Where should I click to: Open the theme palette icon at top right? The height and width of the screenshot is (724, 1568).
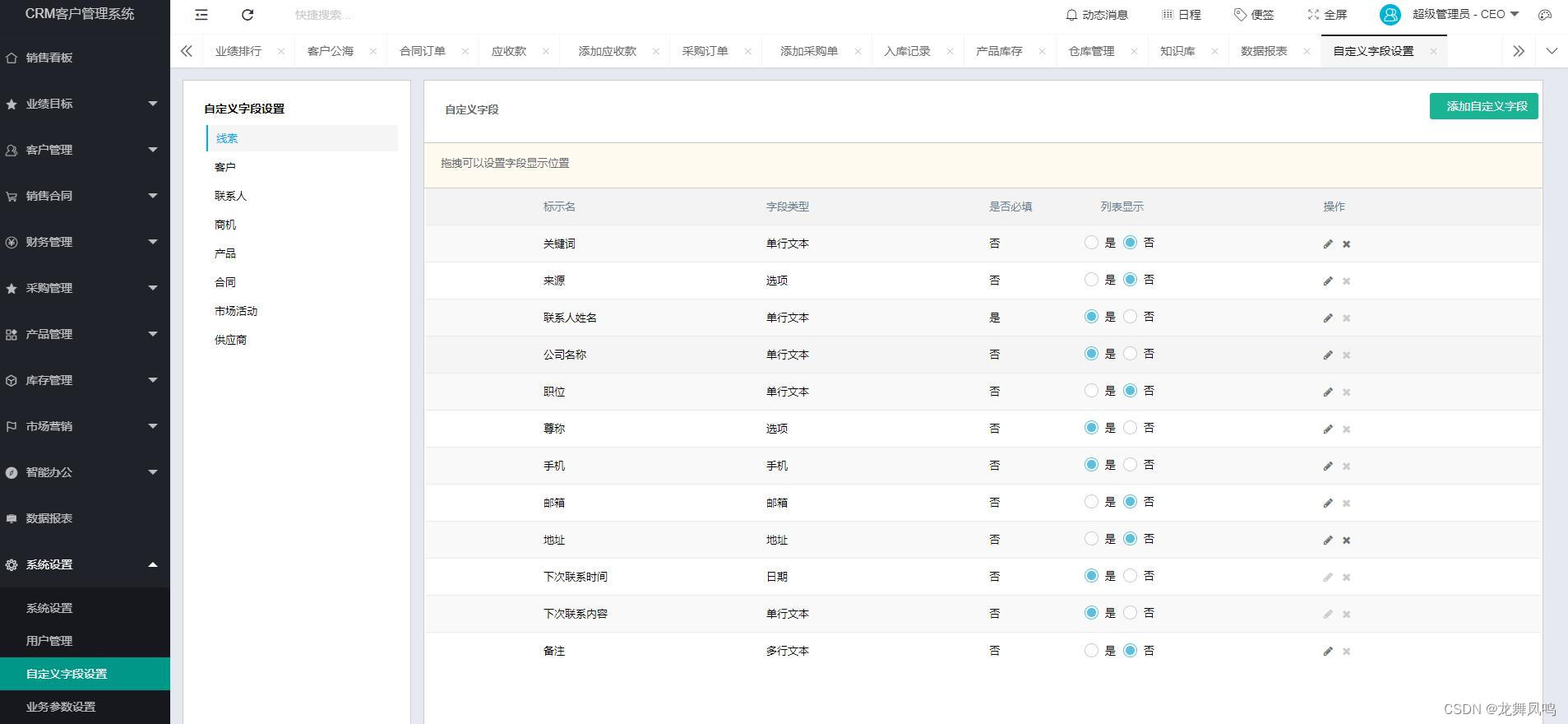point(1545,15)
